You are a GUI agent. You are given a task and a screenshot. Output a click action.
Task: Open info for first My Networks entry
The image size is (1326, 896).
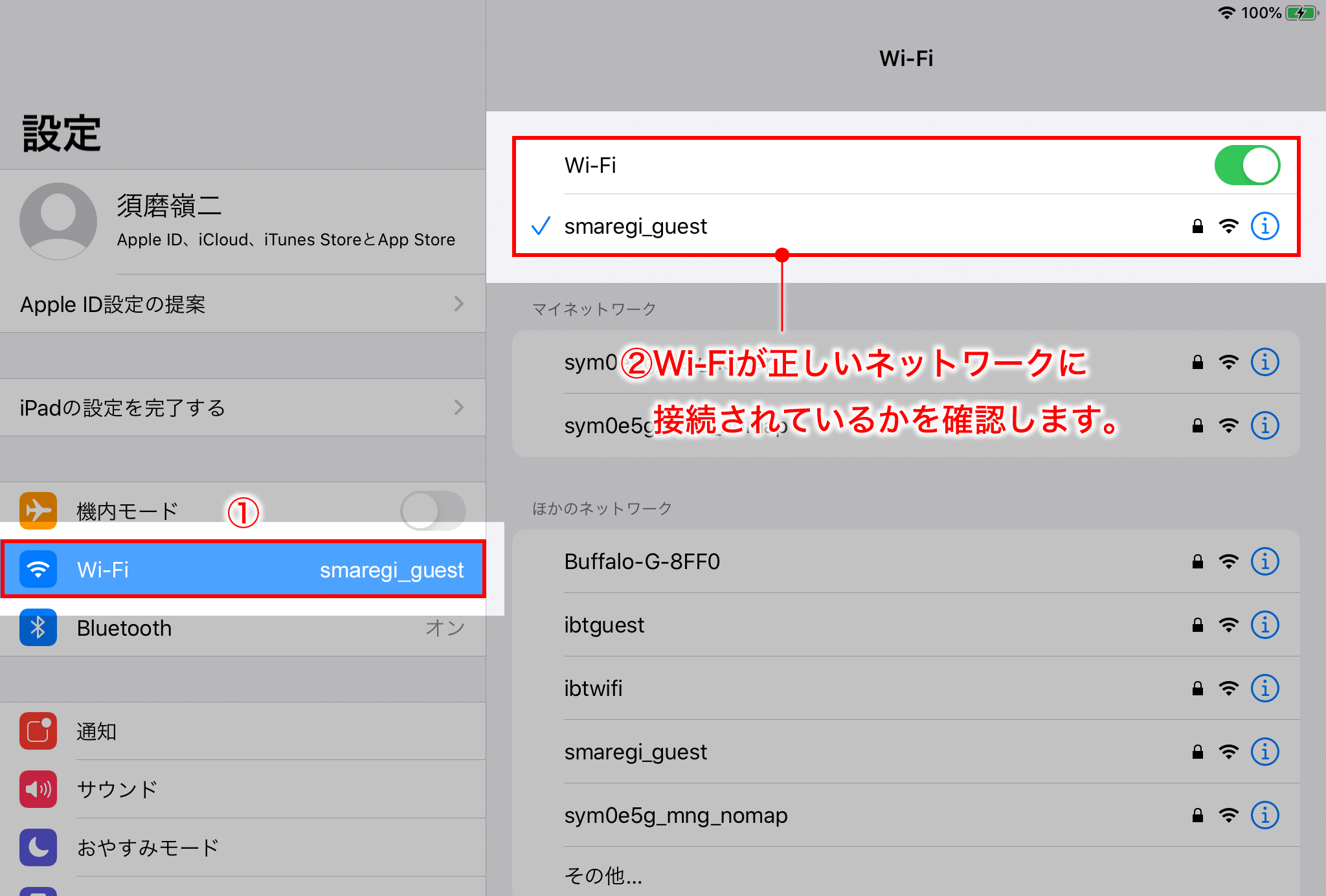click(x=1264, y=362)
